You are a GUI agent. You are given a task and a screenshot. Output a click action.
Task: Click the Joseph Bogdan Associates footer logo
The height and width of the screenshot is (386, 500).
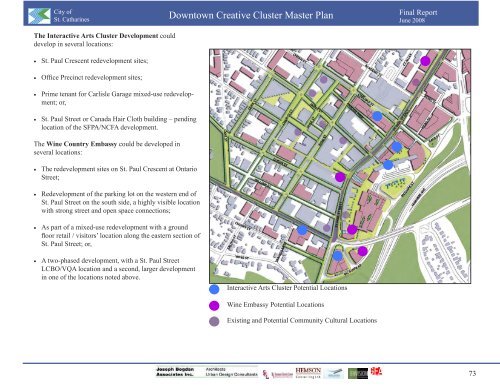(207, 372)
